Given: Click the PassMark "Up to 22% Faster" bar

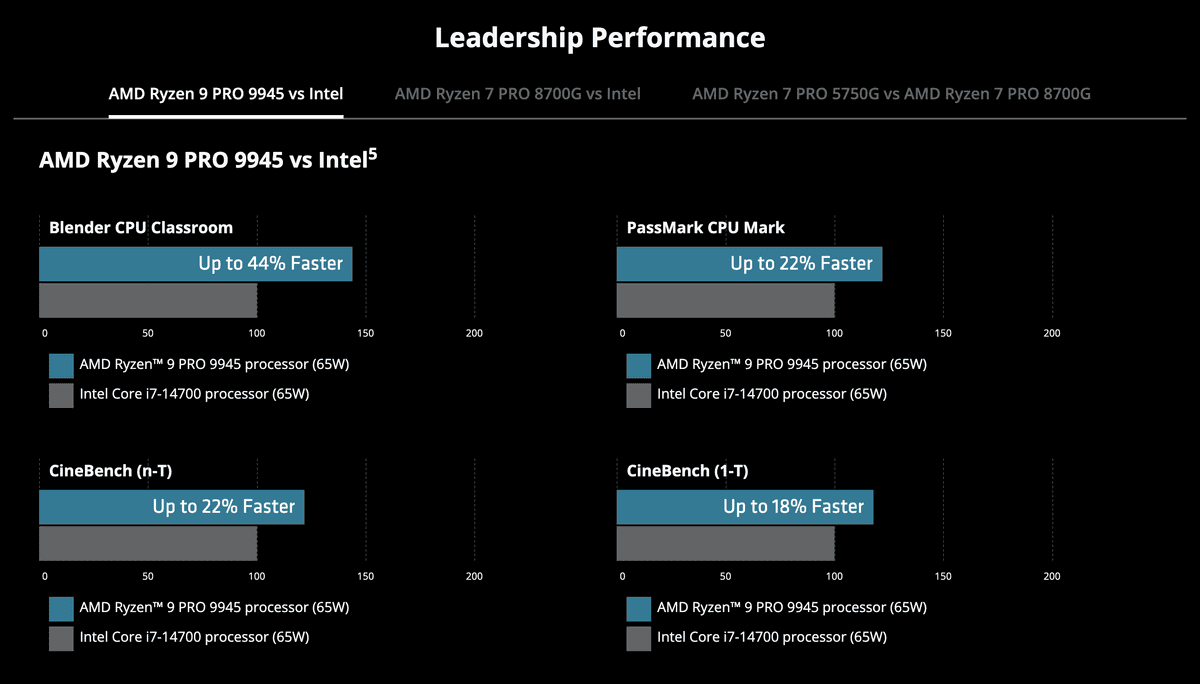Looking at the screenshot, I should click(749, 264).
